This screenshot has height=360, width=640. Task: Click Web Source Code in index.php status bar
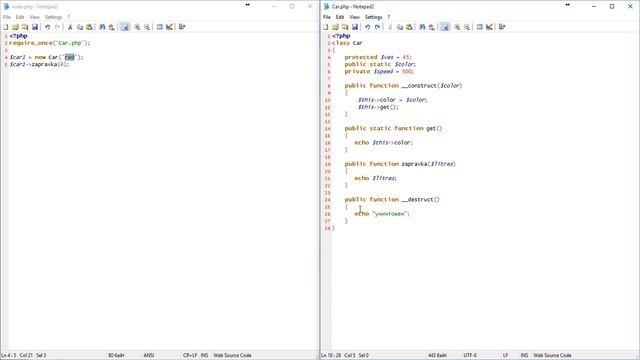[232, 356]
